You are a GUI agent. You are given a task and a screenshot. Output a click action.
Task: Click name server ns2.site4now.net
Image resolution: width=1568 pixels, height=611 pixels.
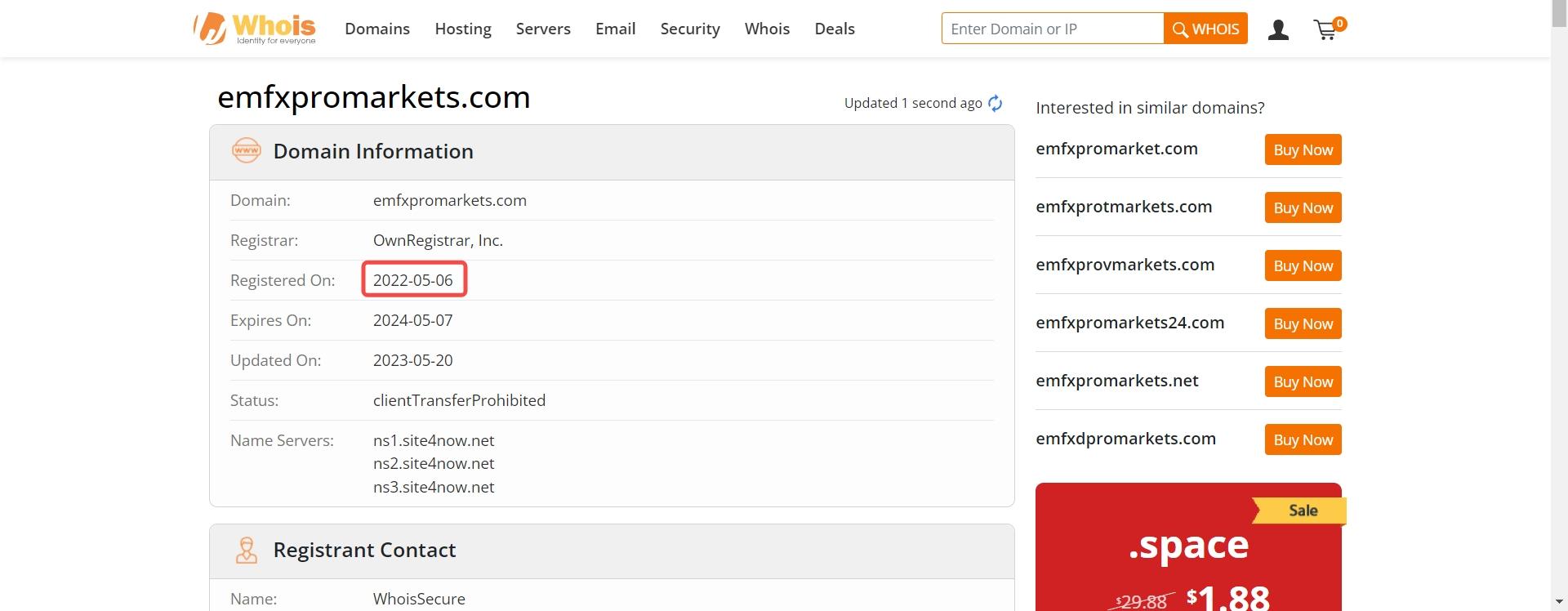pos(434,463)
